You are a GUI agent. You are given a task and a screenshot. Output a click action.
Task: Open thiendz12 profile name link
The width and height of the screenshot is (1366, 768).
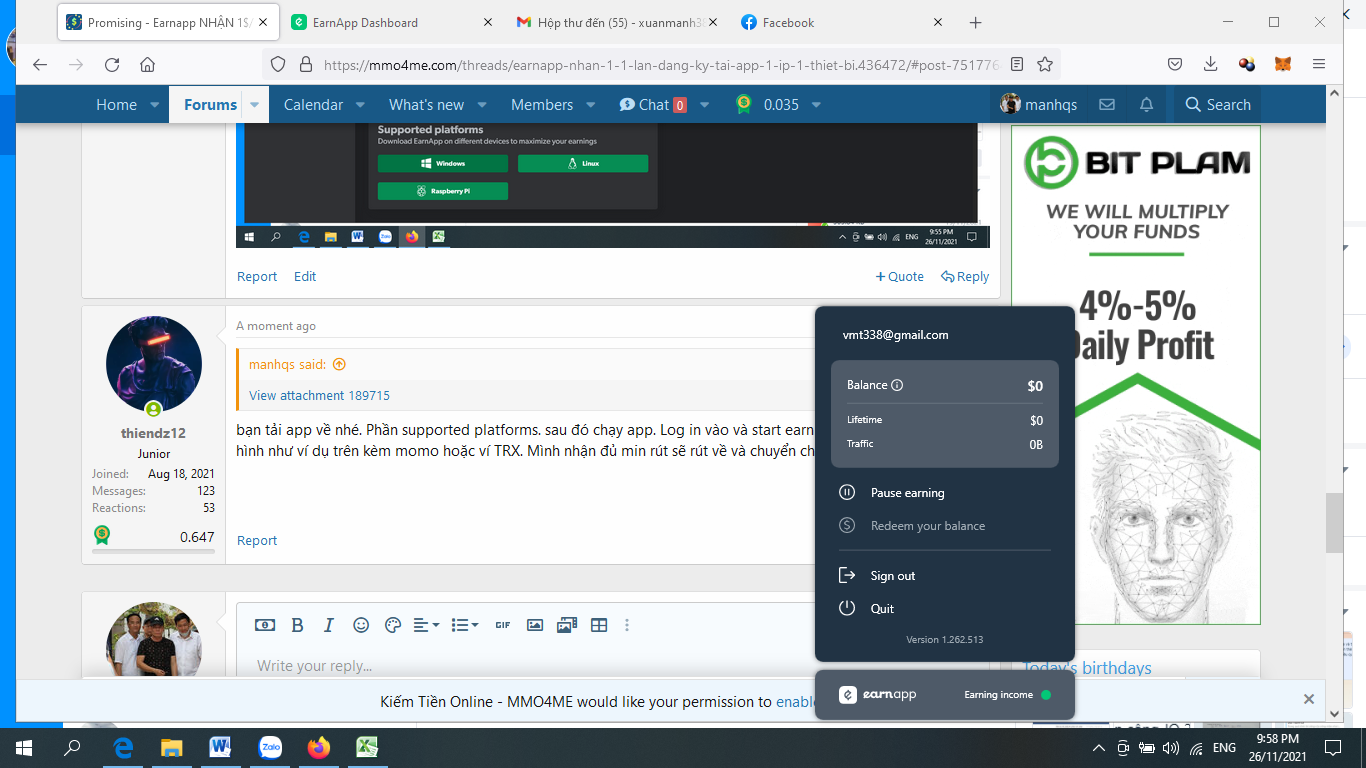(x=153, y=433)
